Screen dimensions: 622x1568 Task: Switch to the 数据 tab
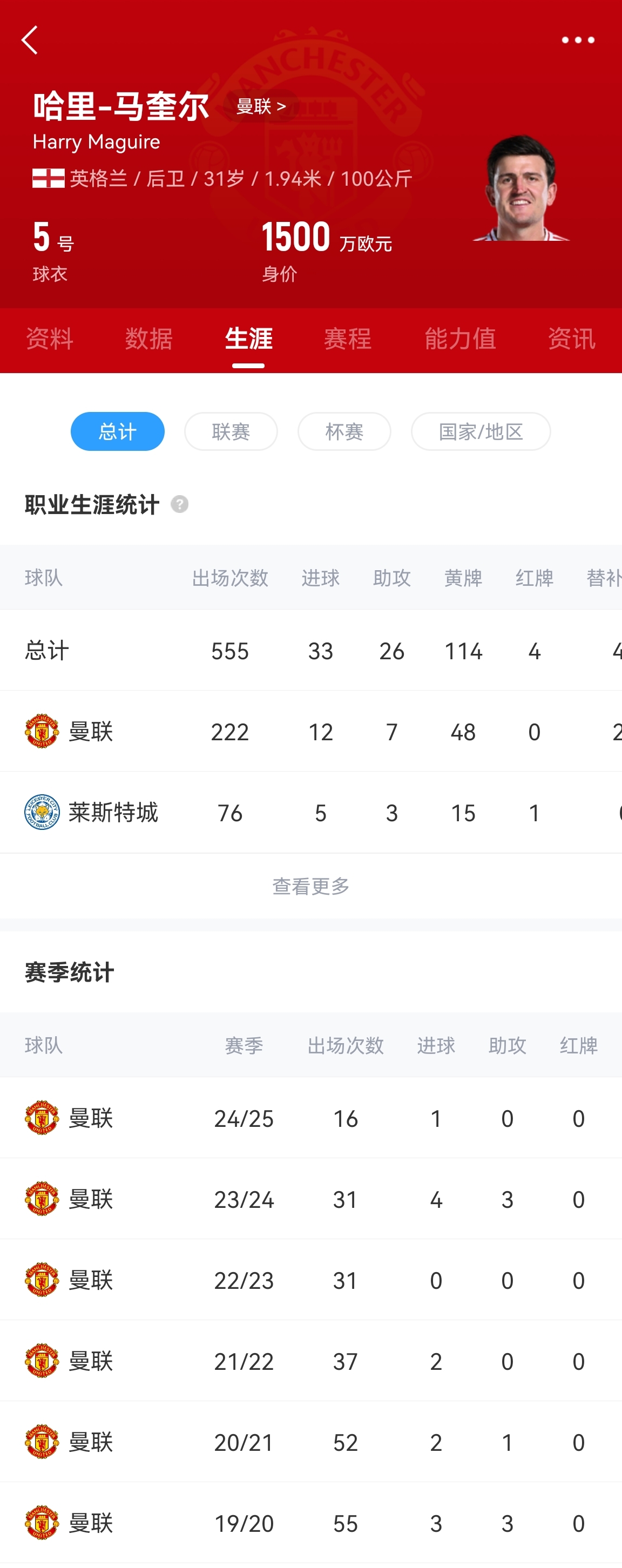[148, 339]
